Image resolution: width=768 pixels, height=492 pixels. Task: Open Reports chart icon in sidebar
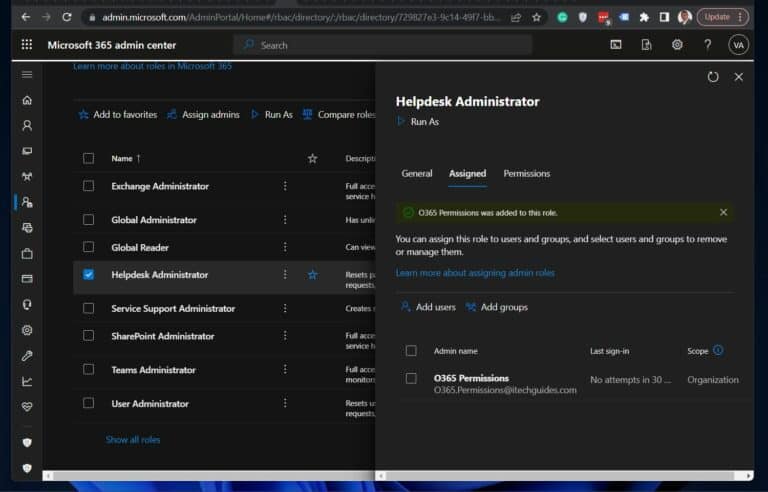point(27,381)
